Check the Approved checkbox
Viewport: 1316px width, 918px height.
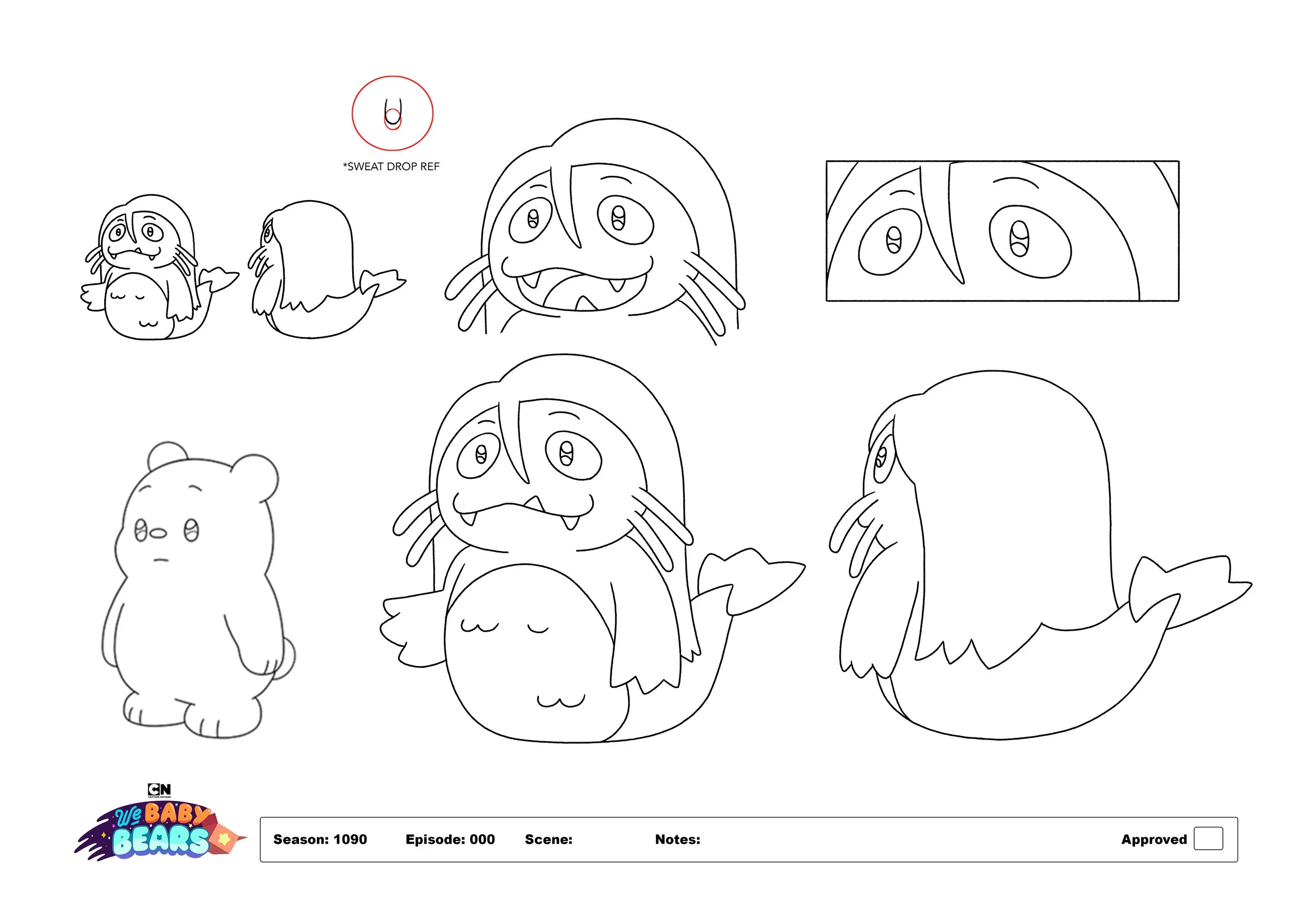pos(1208,839)
